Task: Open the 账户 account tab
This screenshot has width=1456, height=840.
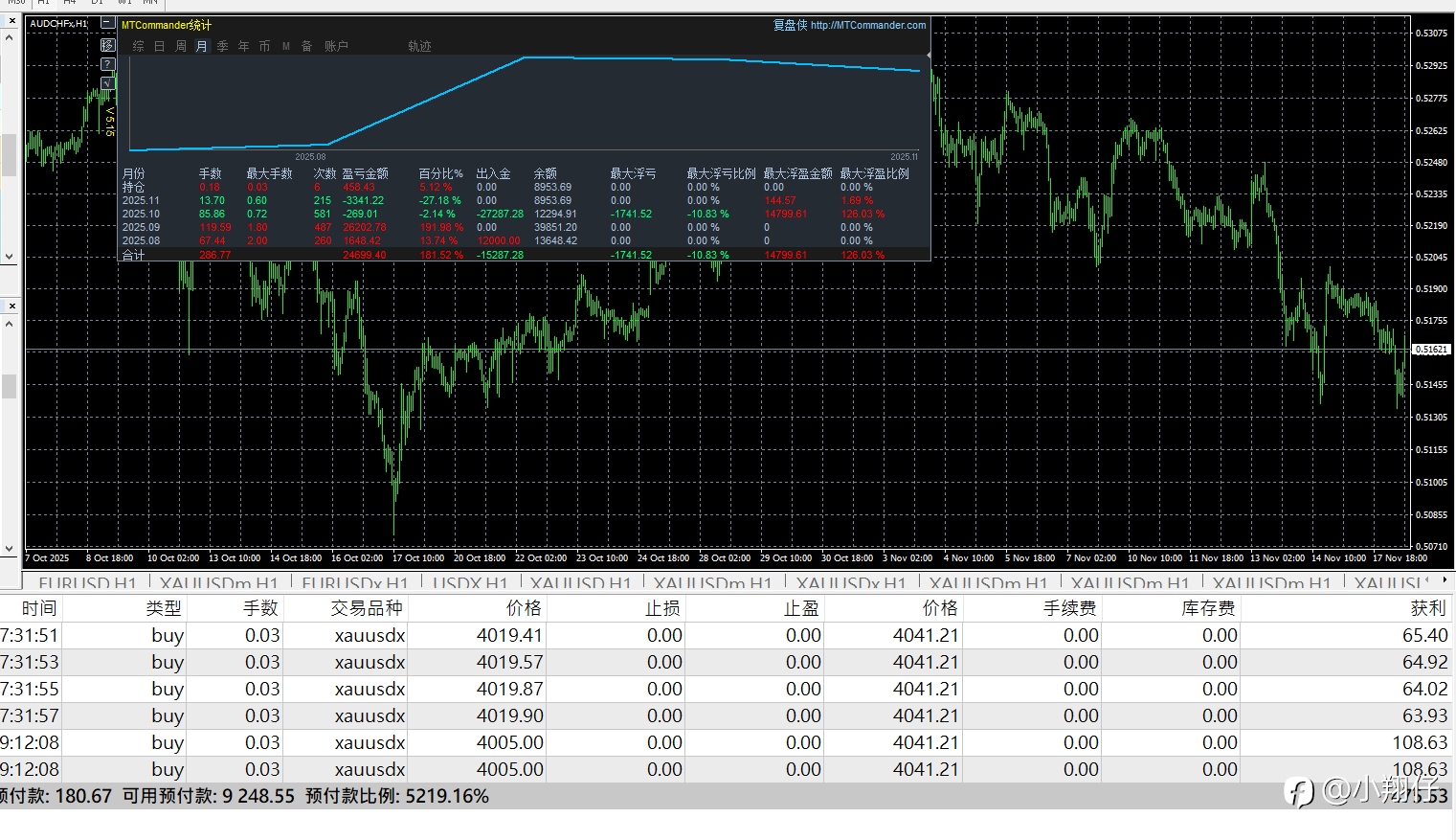Action: (336, 46)
